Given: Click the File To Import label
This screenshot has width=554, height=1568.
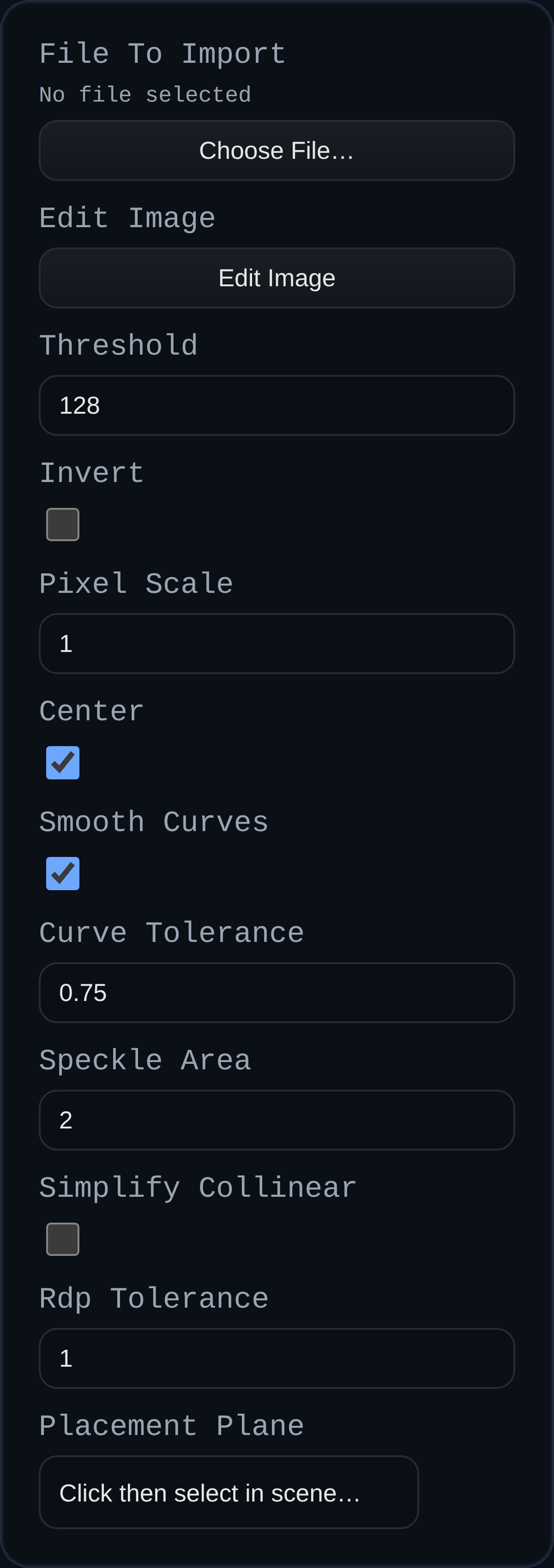Looking at the screenshot, I should 162,54.
